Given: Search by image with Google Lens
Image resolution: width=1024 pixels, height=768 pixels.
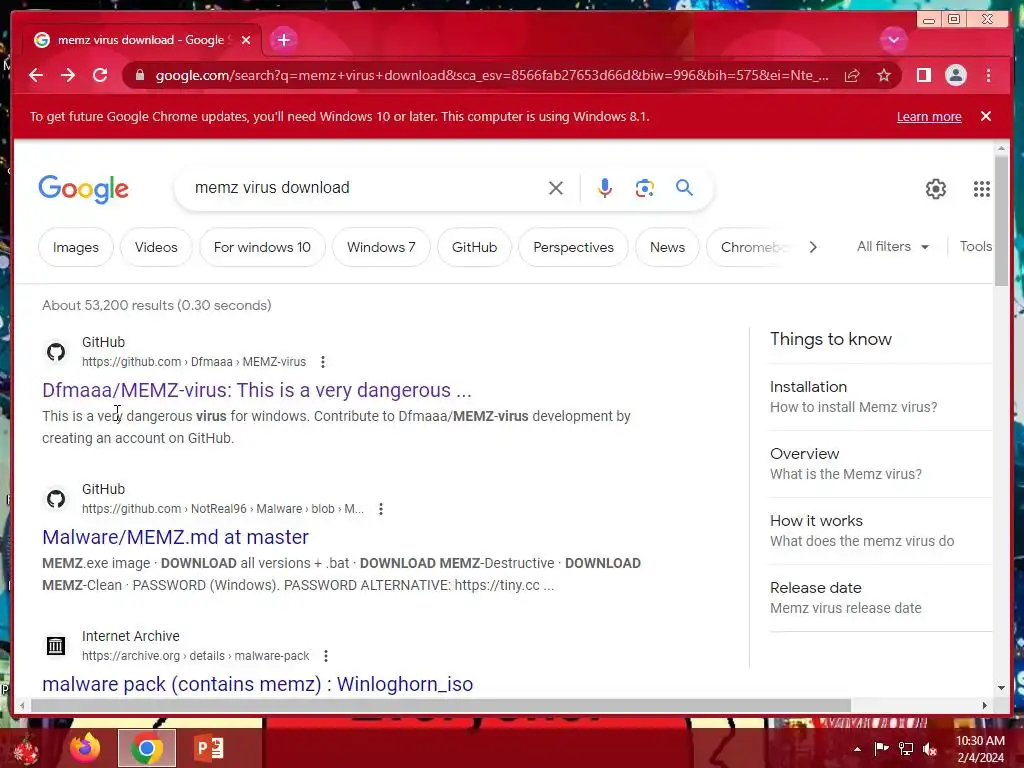Looking at the screenshot, I should point(645,188).
